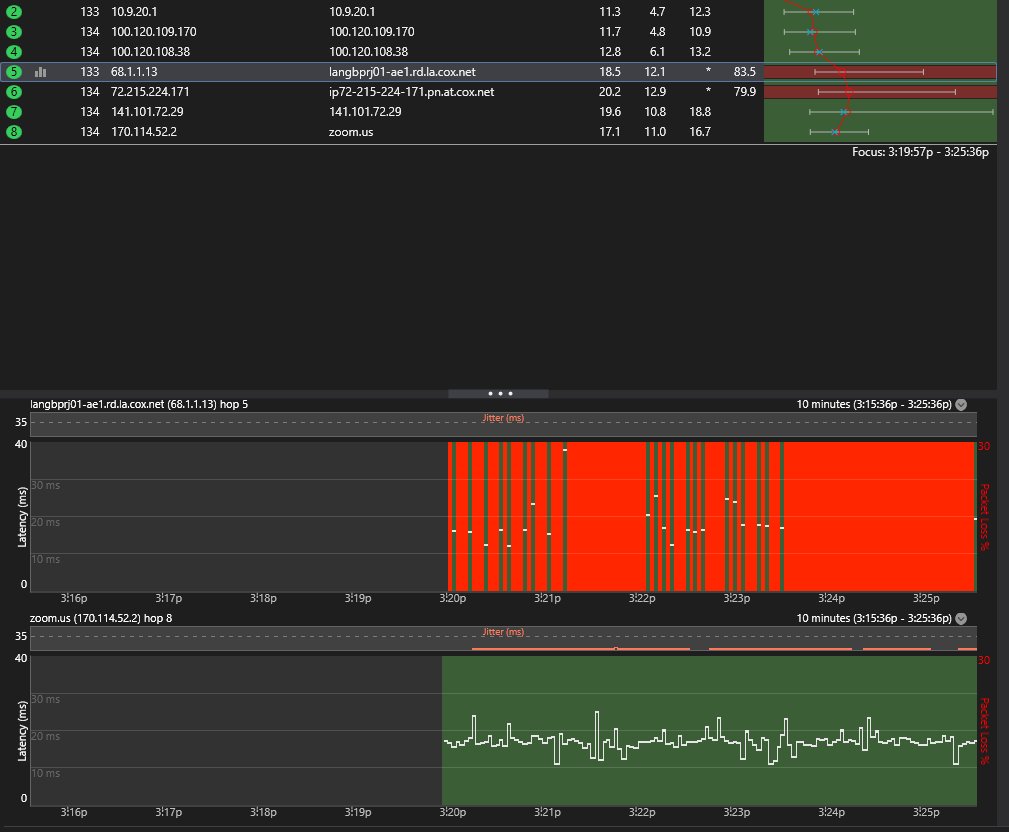Select the 100.120.108.38 IP cell in hop 4
This screenshot has height=832, width=1009.
(x=151, y=51)
